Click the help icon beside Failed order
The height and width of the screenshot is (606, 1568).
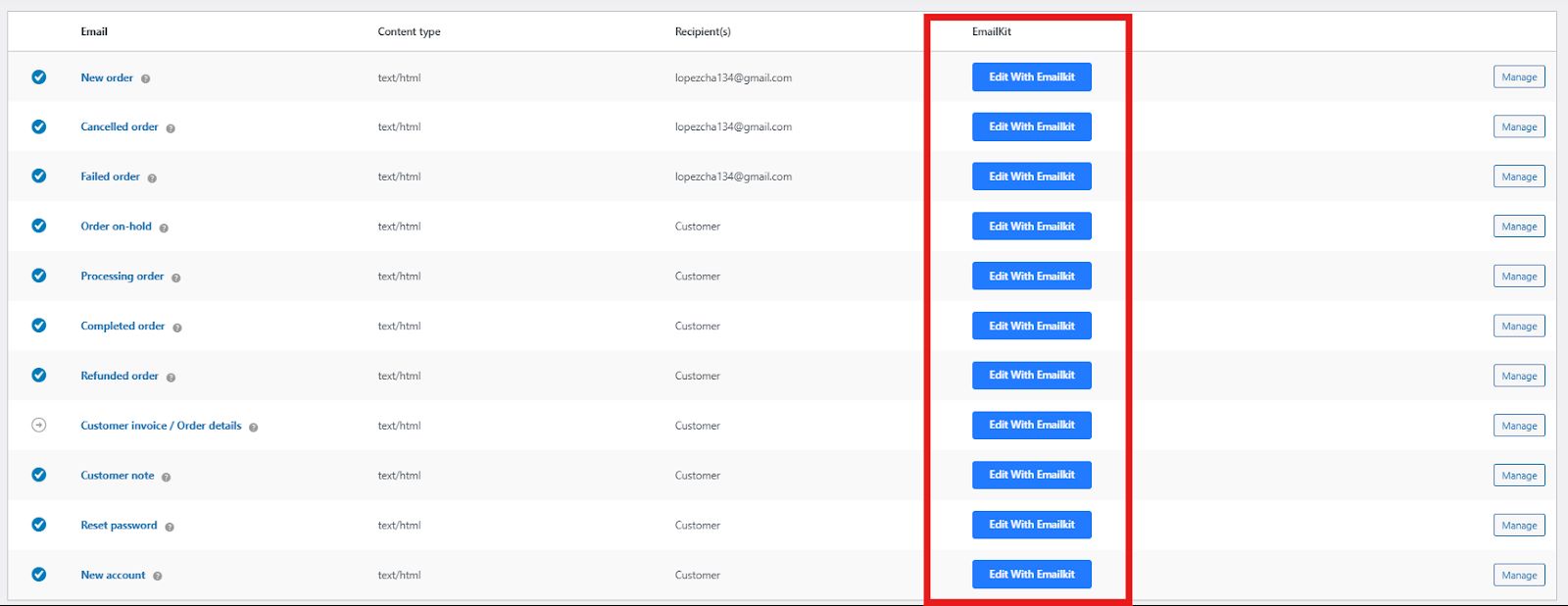click(x=152, y=178)
